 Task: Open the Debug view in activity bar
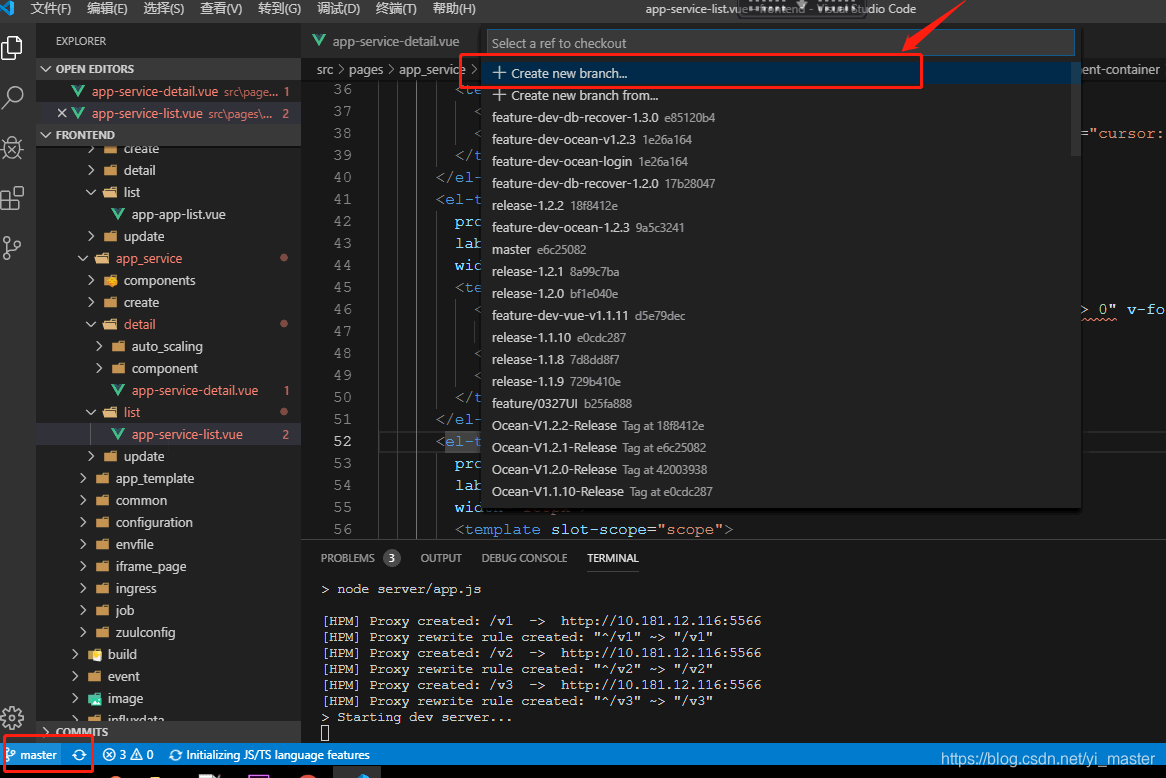(13, 148)
